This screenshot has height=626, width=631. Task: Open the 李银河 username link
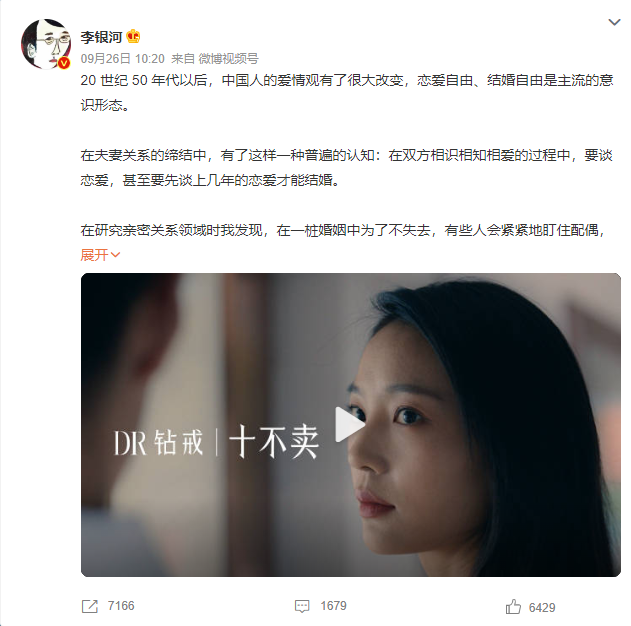(101, 37)
